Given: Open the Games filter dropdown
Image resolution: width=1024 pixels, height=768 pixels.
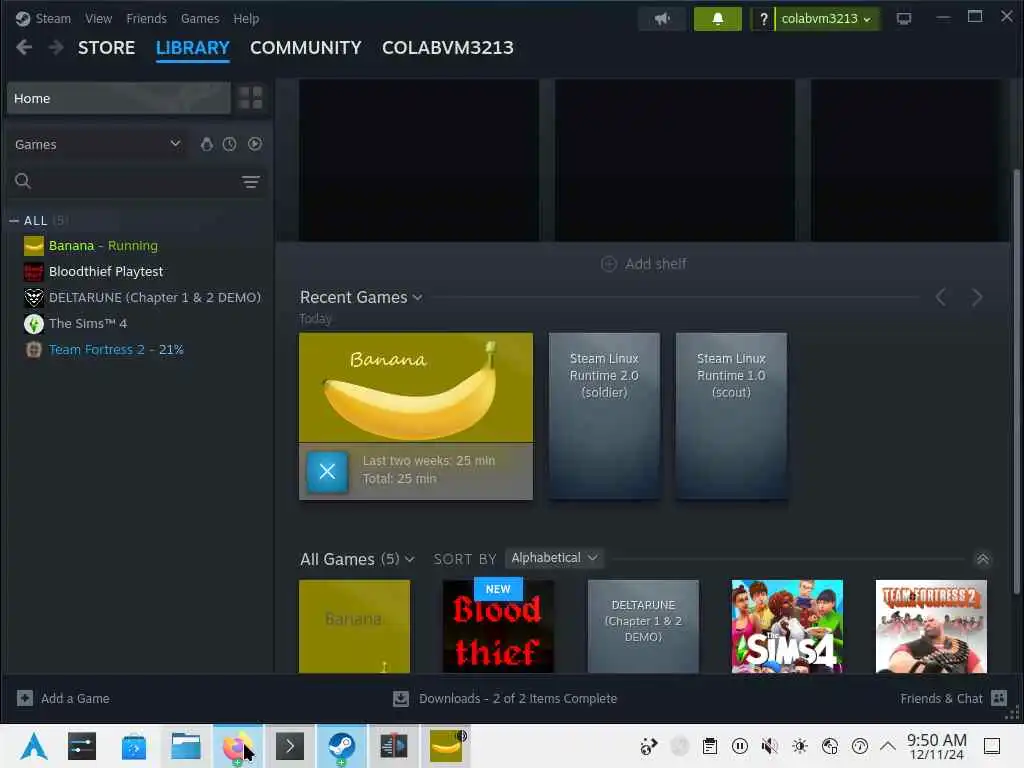Looking at the screenshot, I should [97, 144].
